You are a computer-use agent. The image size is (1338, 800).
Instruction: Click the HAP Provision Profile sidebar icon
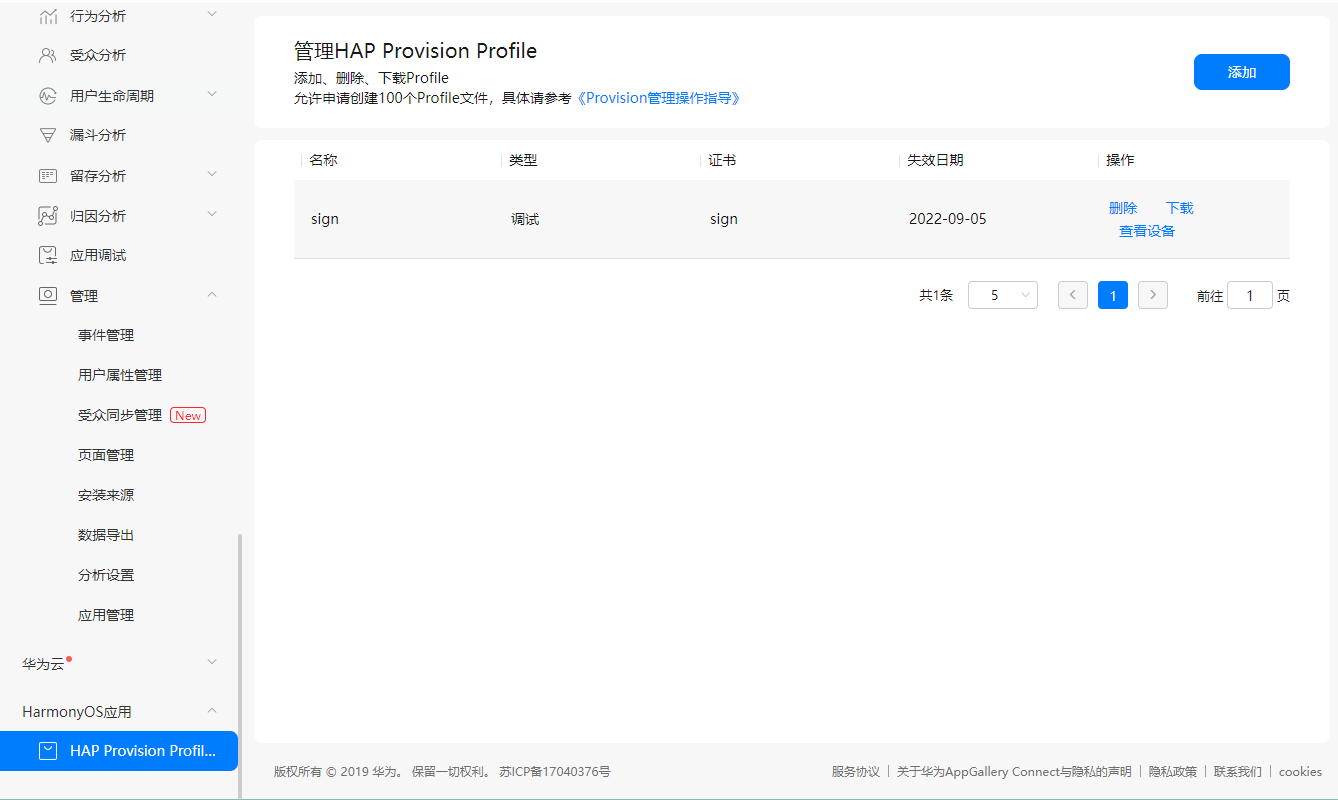[x=48, y=751]
